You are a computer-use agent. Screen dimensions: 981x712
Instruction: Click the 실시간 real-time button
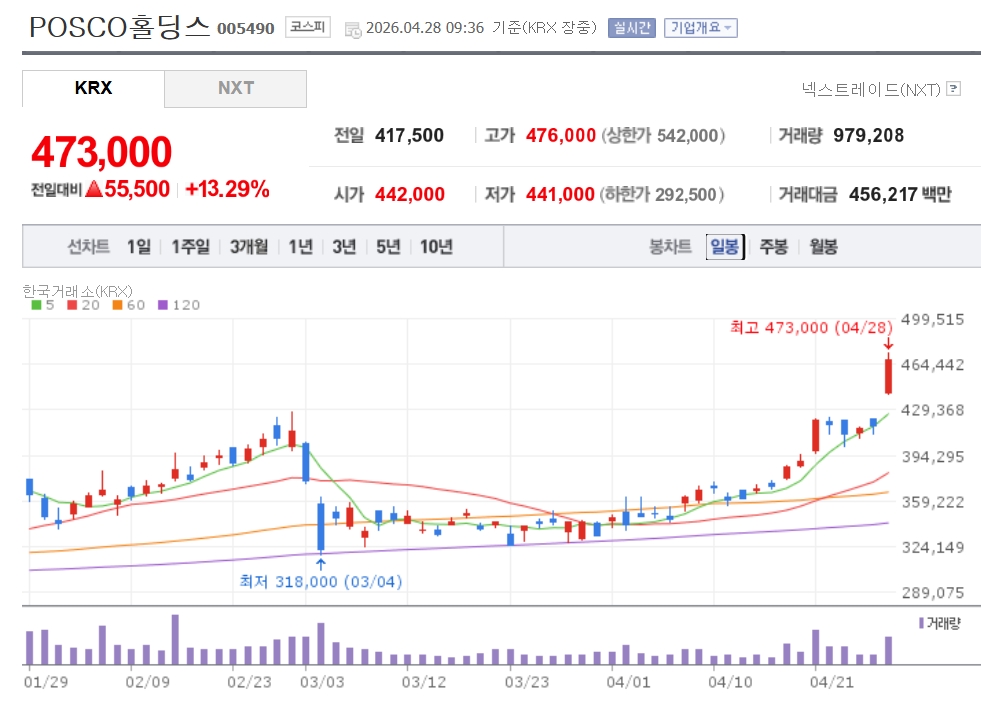click(x=632, y=28)
